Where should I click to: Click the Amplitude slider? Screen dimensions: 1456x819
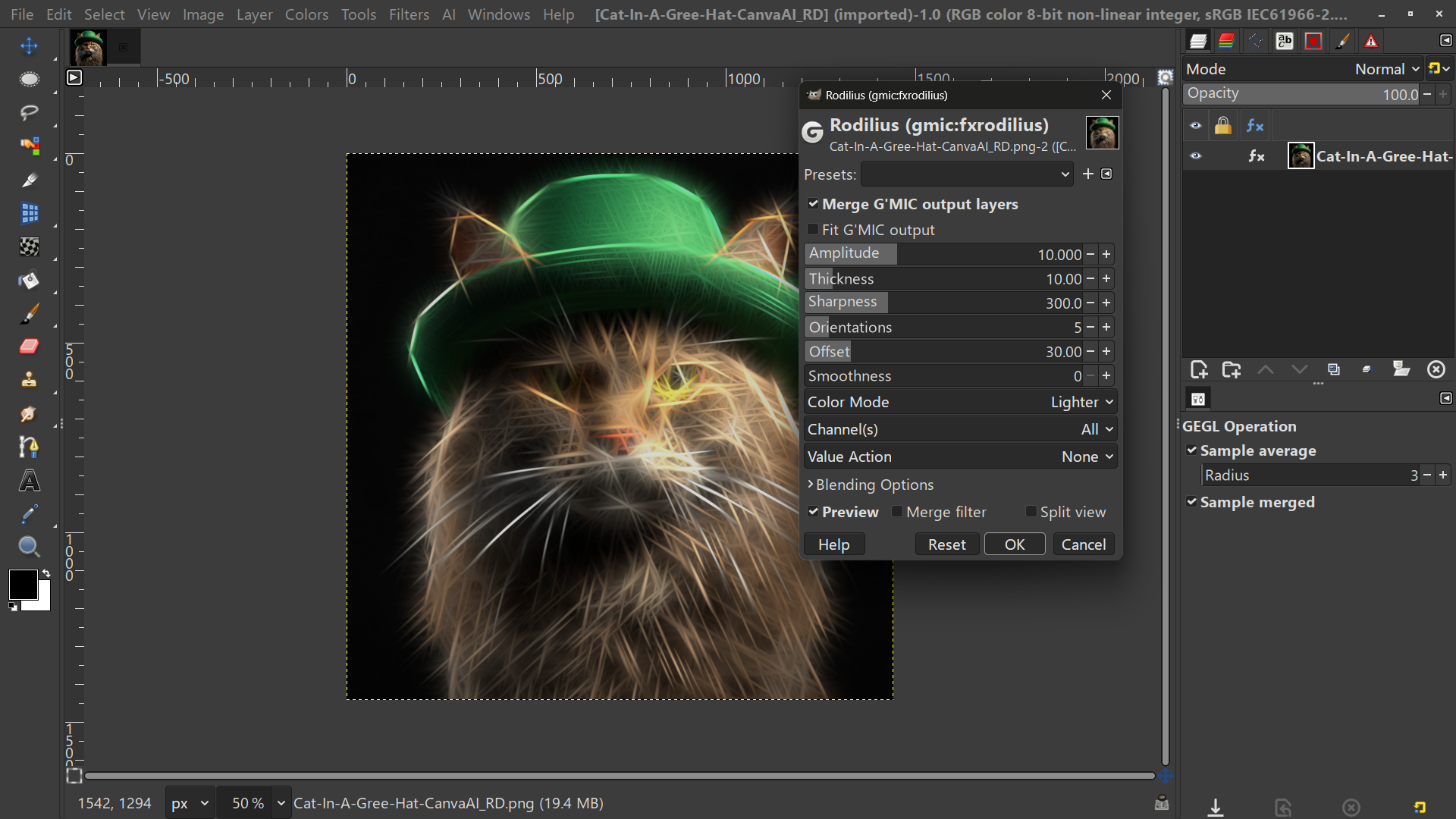943,254
